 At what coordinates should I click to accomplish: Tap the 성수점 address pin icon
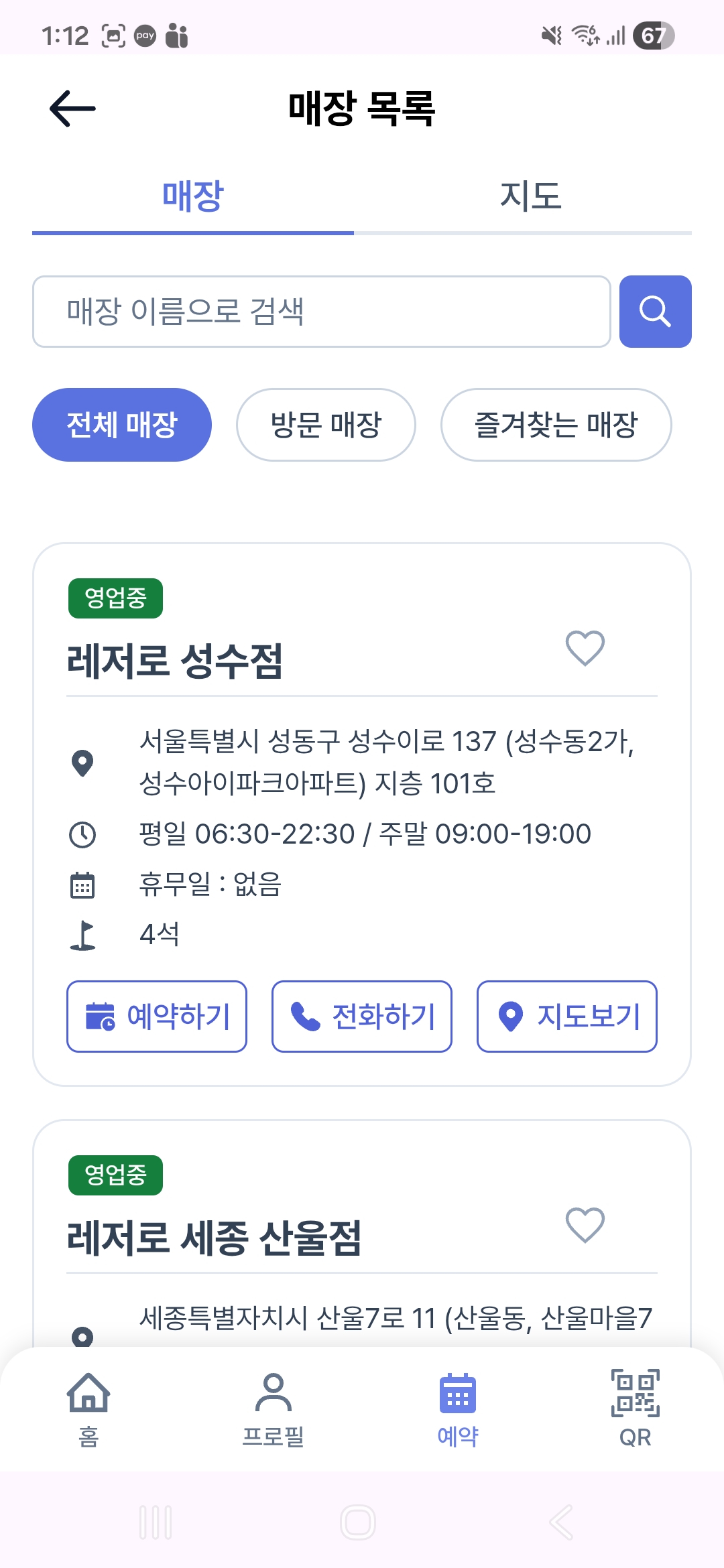(82, 763)
